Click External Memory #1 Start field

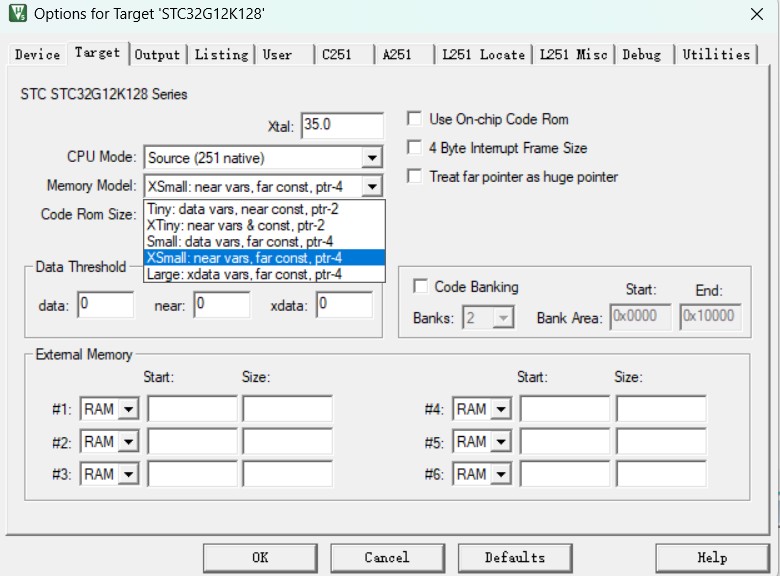point(193,409)
